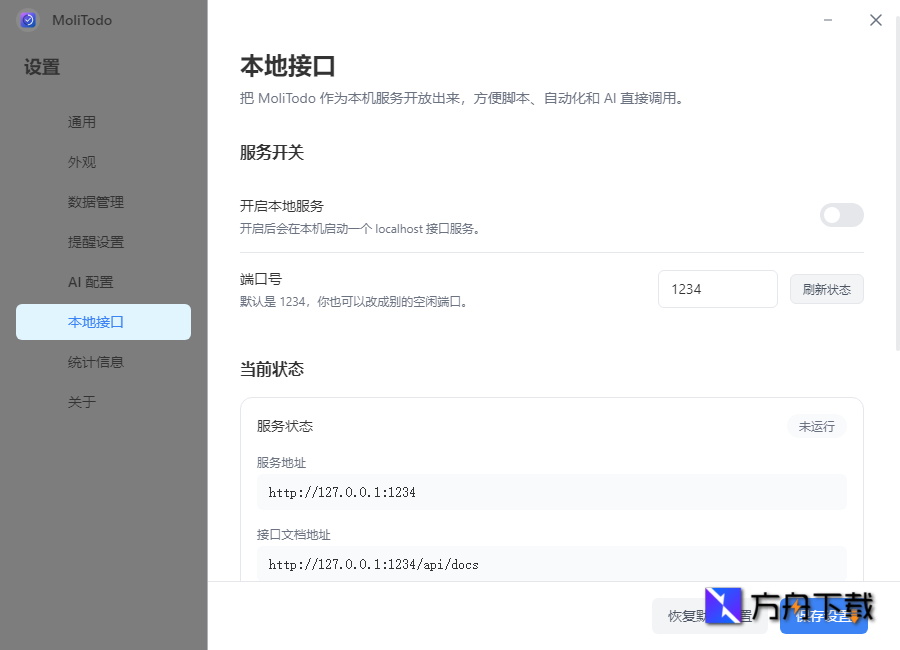900x650 pixels.
Task: Click 保存设置 to save settings
Action: coord(823,616)
